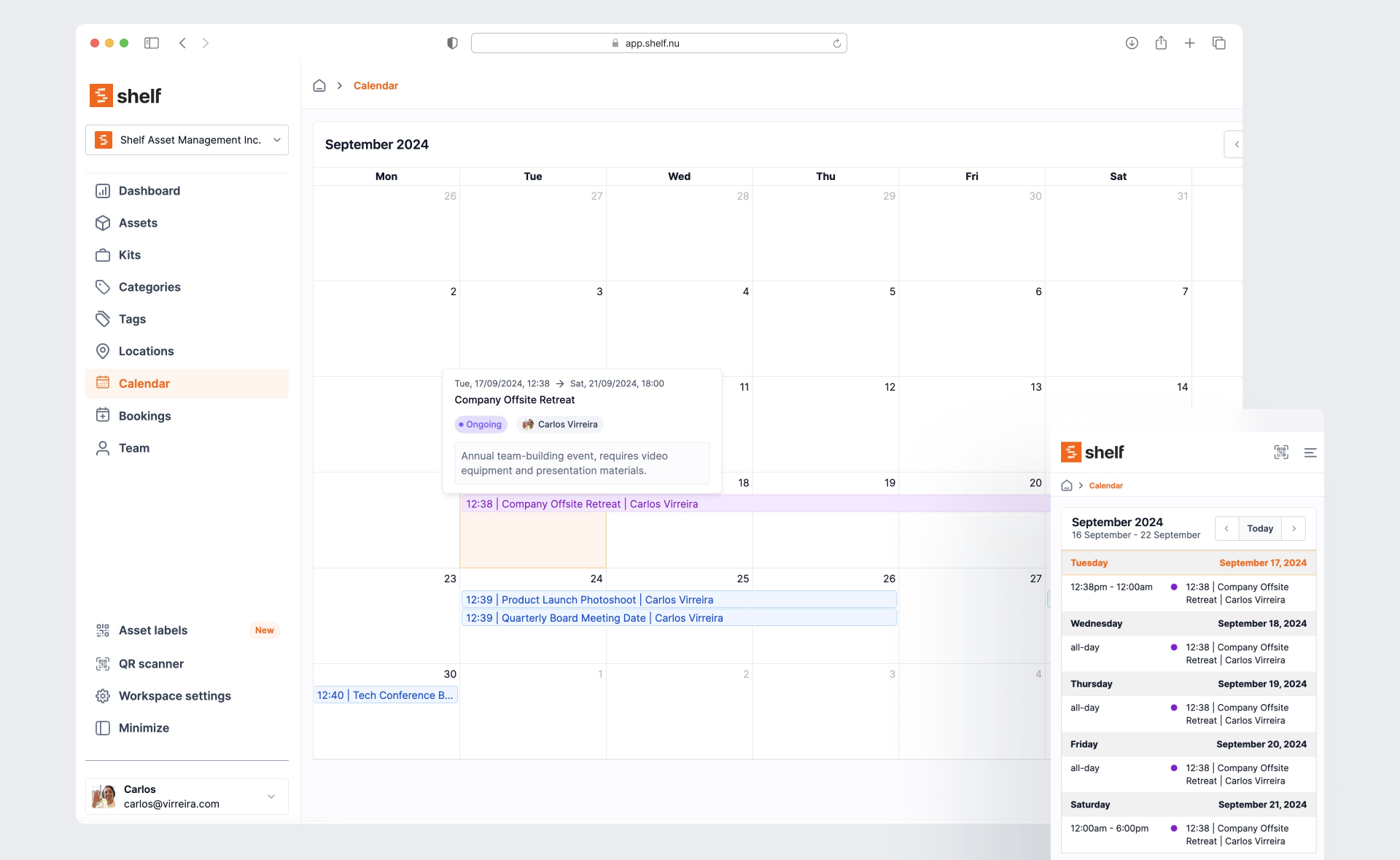Image resolution: width=1400 pixels, height=860 pixels.
Task: Open the hamburger menu in mobile view
Action: pyautogui.click(x=1310, y=453)
